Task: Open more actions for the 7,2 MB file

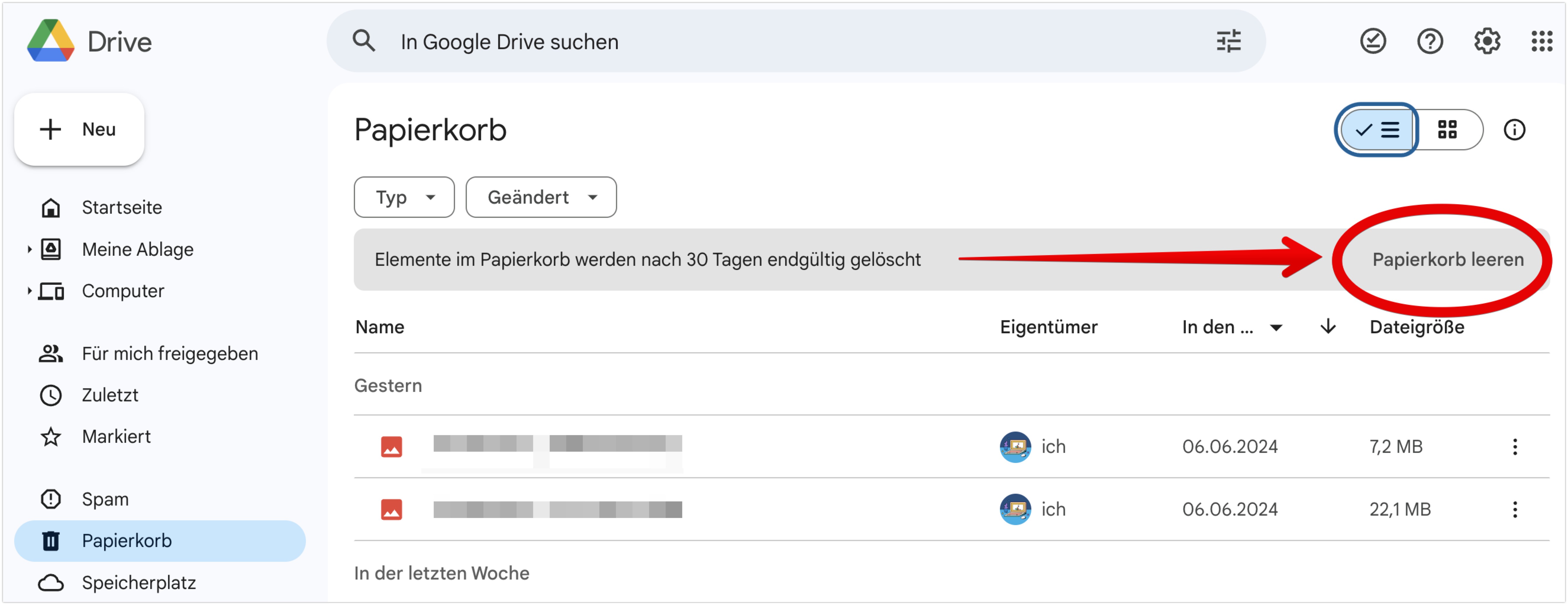Action: click(x=1514, y=447)
